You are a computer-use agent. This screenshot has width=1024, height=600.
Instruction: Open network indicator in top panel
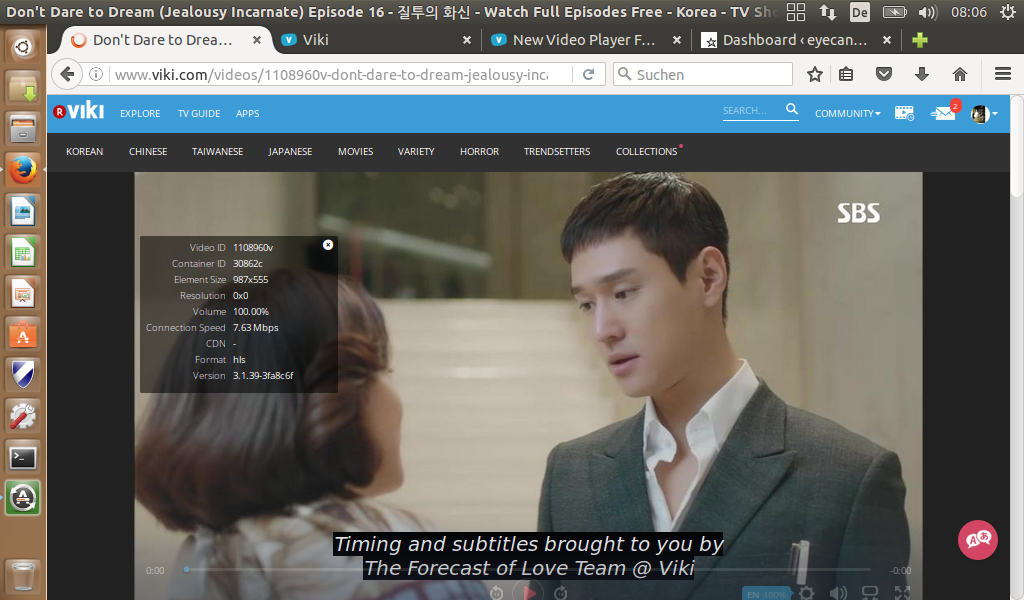pyautogui.click(x=827, y=12)
